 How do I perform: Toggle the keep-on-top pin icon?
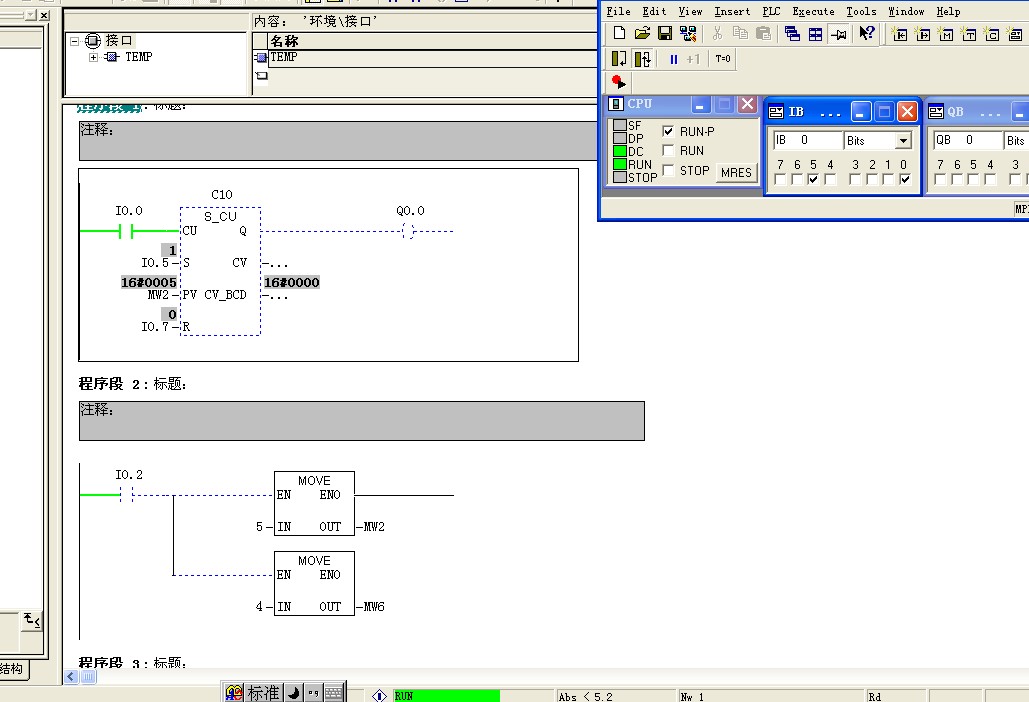[838, 34]
